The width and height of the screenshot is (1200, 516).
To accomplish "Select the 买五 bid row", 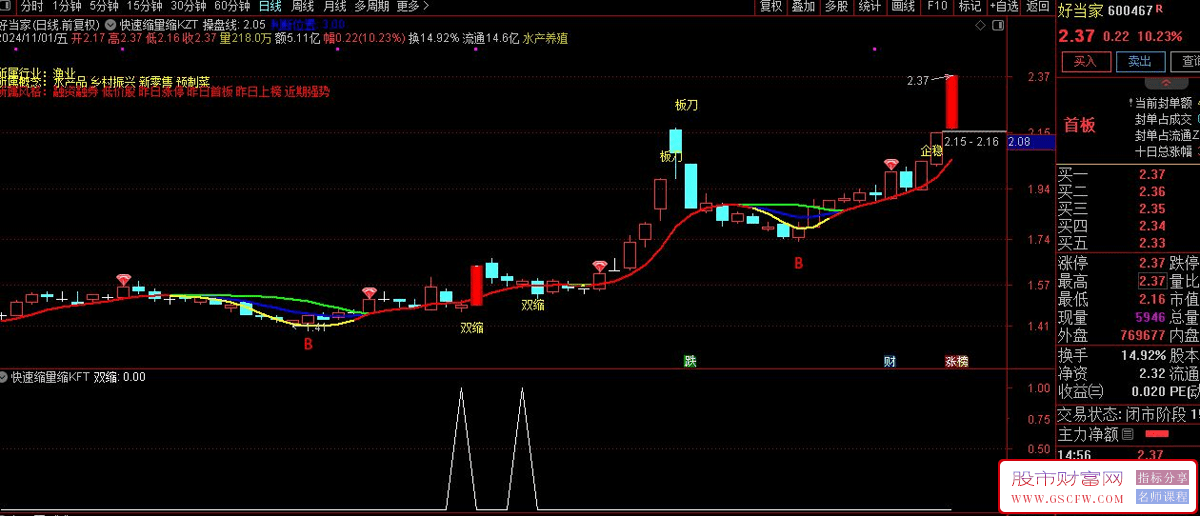I will point(1128,243).
